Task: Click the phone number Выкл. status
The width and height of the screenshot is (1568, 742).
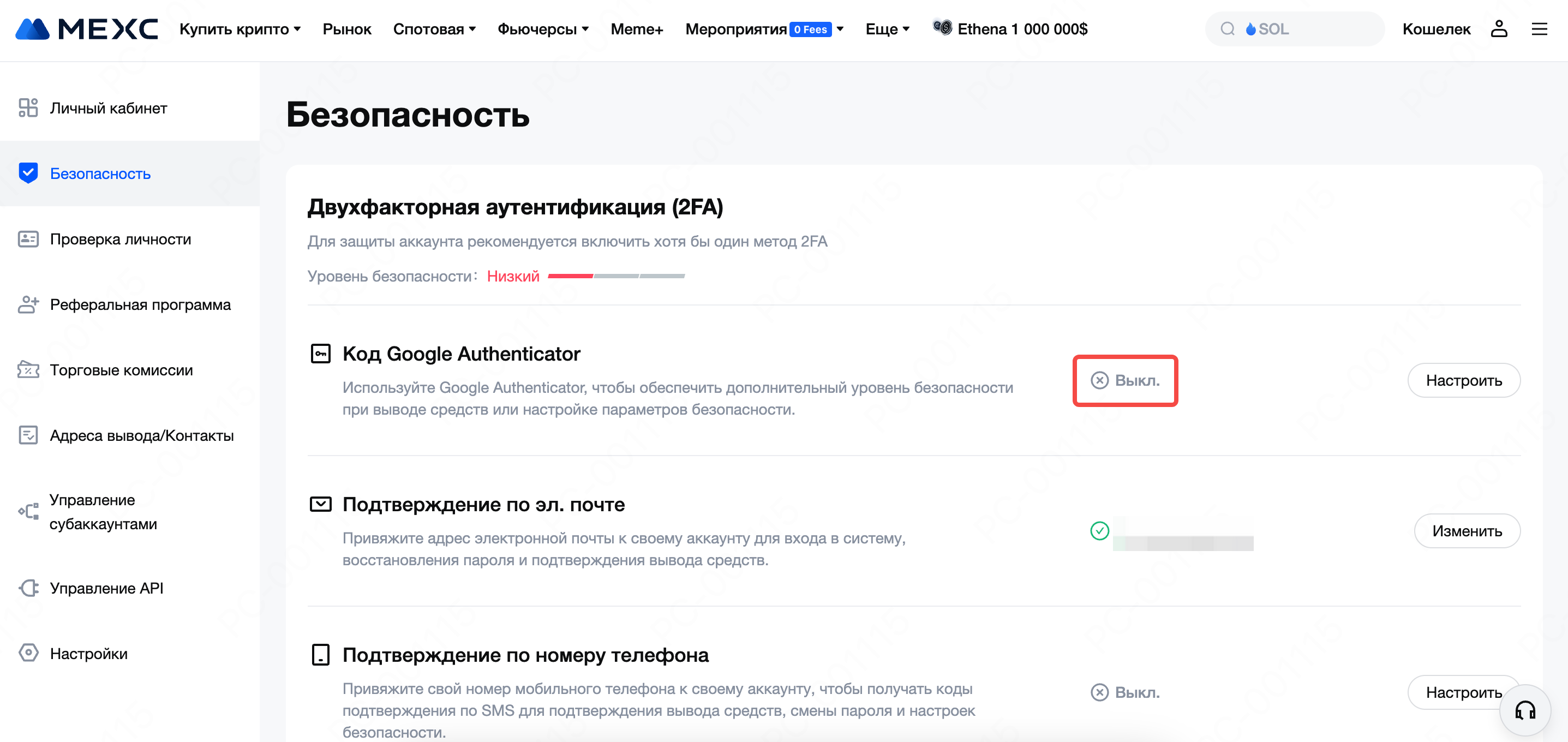Action: coord(1125,693)
